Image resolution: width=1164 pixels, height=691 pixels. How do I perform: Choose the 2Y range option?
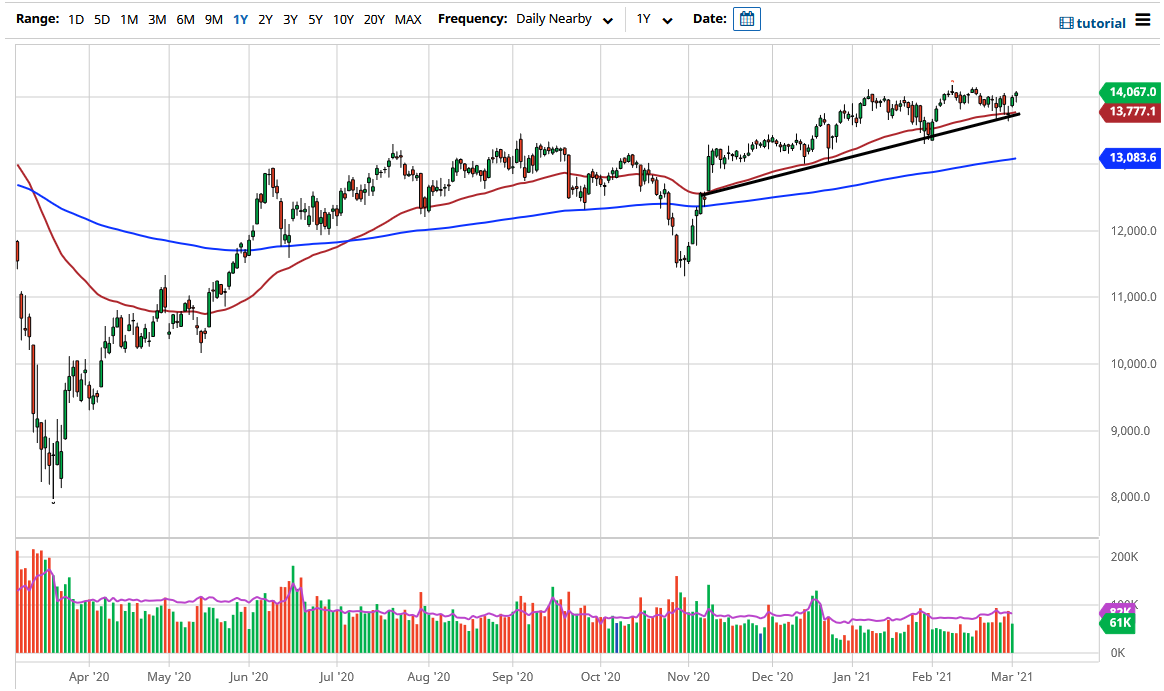[264, 18]
